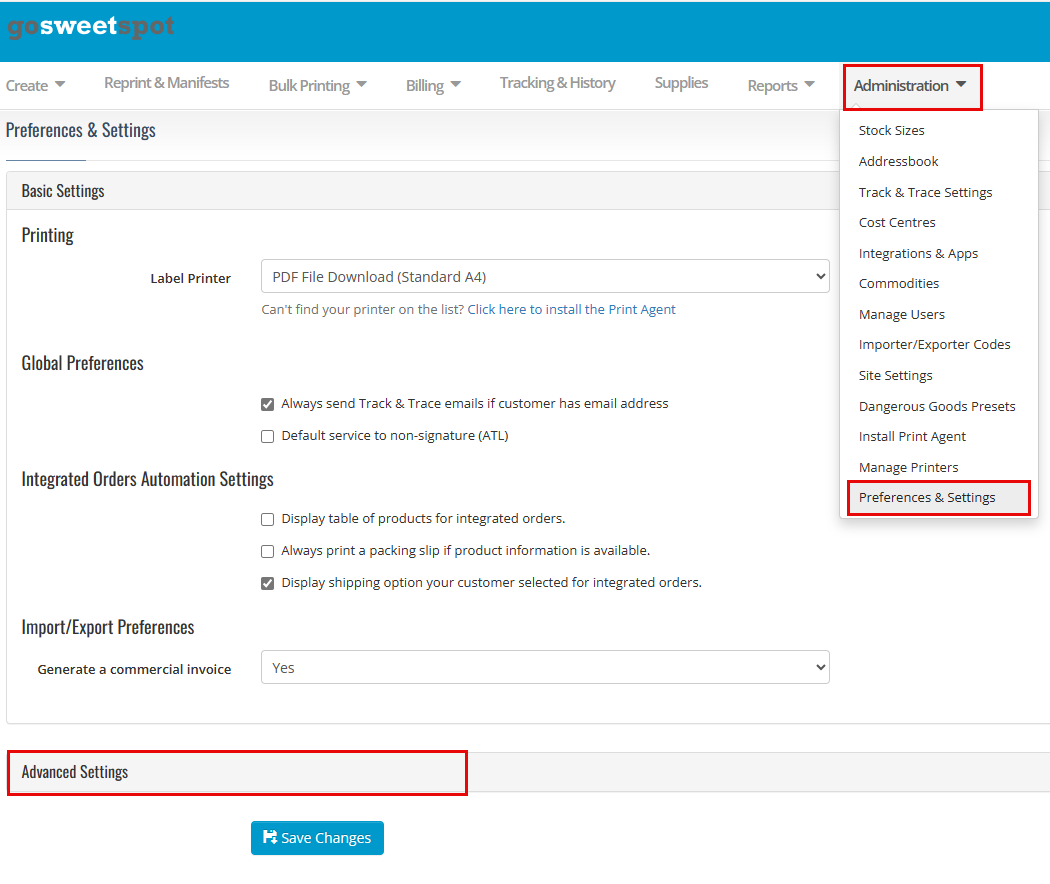Uncheck Display shipping option customer selected

pos(267,583)
